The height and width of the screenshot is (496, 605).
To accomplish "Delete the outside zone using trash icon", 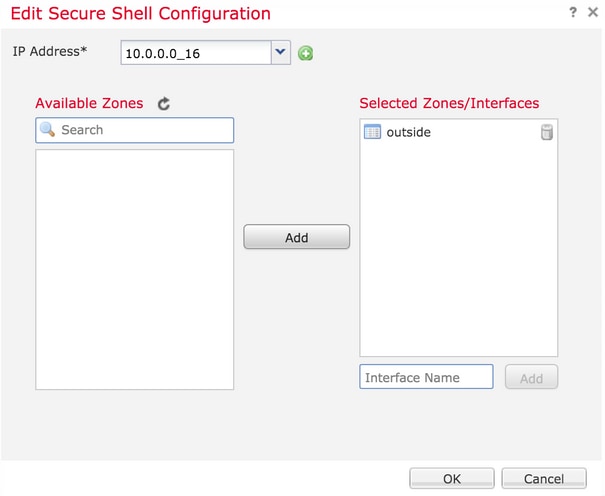I will [x=546, y=132].
